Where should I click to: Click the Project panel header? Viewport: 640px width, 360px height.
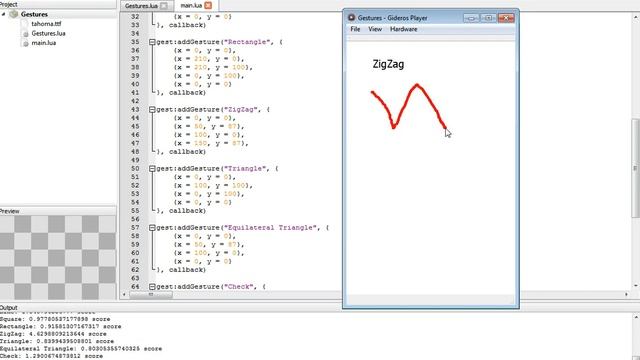click(58, 4)
